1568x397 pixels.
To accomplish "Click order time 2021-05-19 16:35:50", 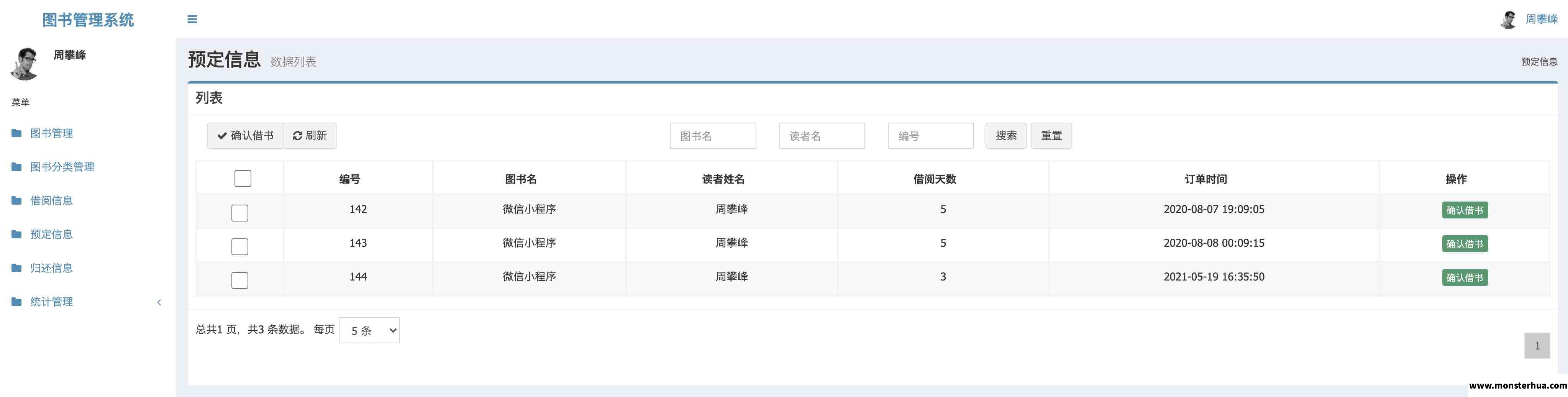I will 1214,276.
